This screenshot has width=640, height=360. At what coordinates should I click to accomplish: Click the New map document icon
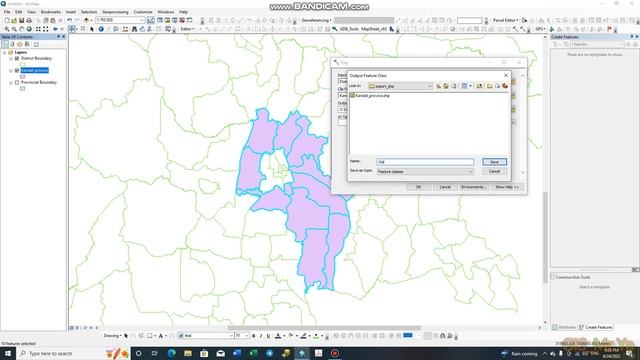point(7,20)
